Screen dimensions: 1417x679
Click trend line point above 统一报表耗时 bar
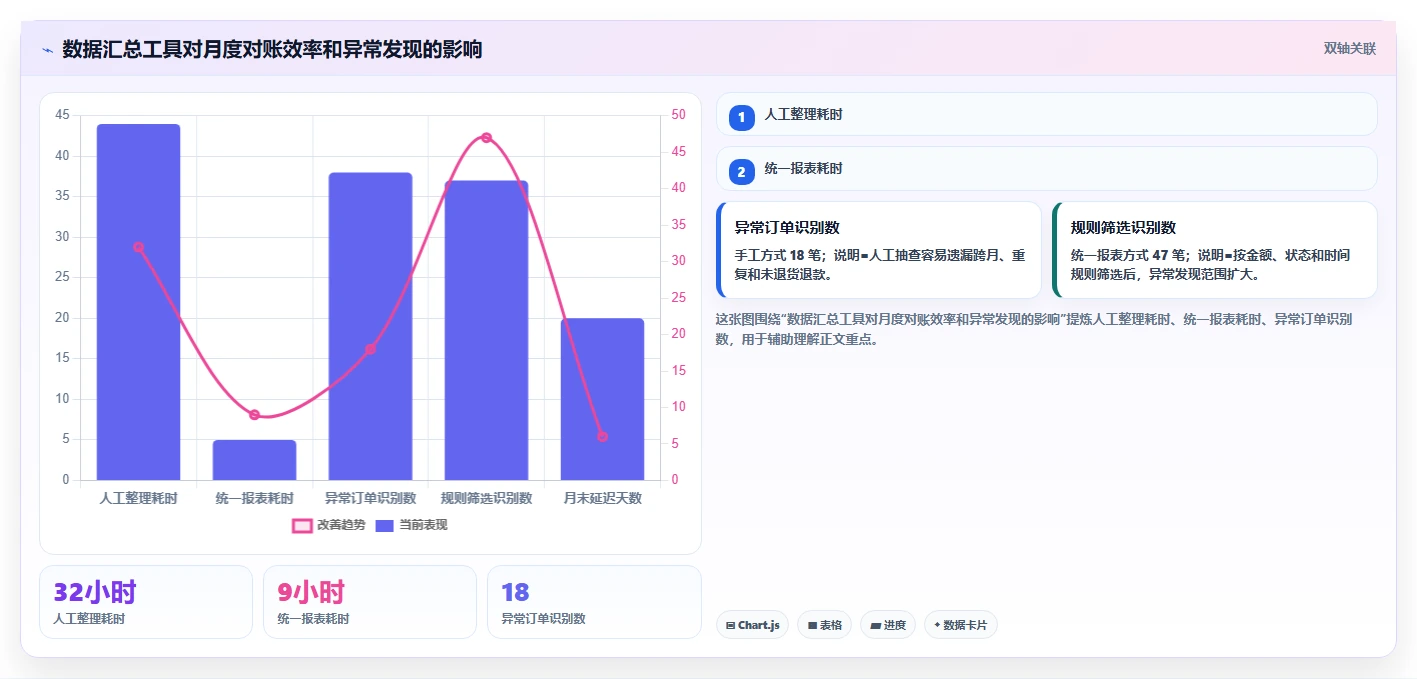pos(254,415)
